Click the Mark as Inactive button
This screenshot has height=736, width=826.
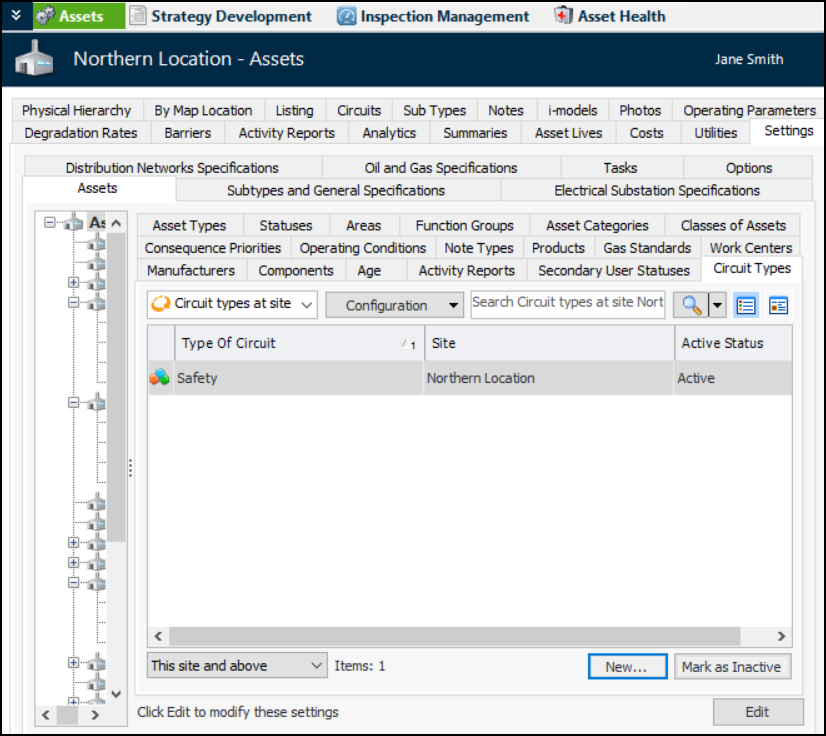732,666
